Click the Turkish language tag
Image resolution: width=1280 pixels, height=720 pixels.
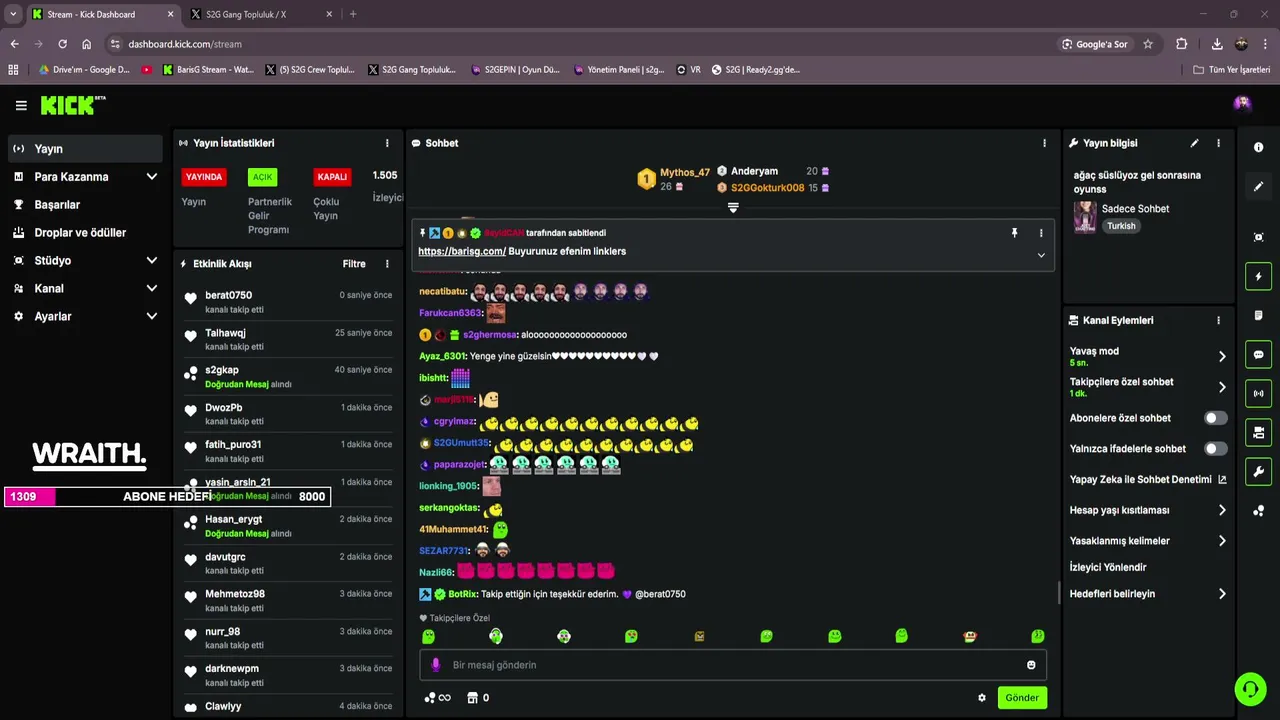(x=1121, y=226)
